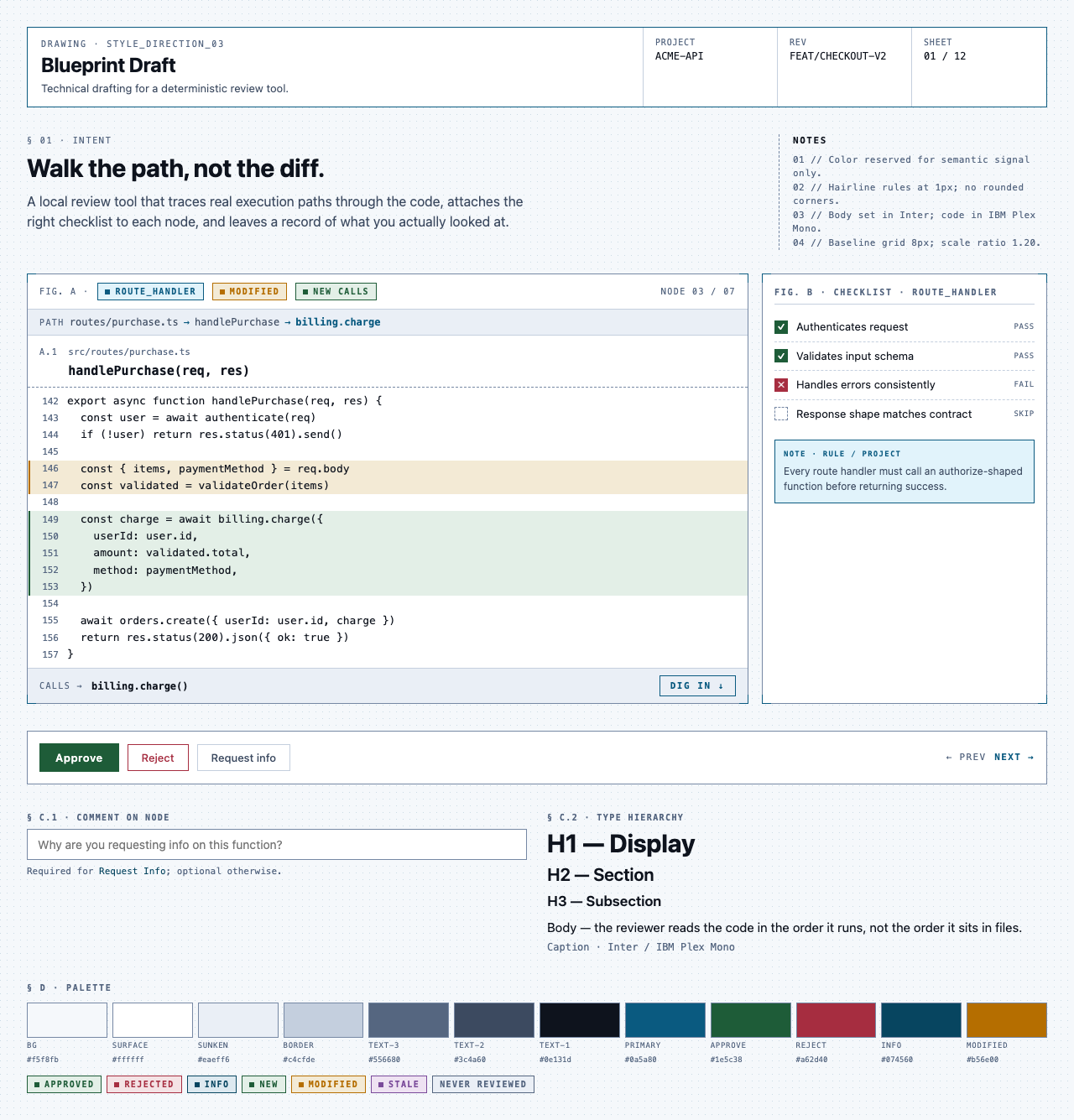Click the APPROVED status badge
This screenshot has height=1120, width=1074.
click(64, 1084)
